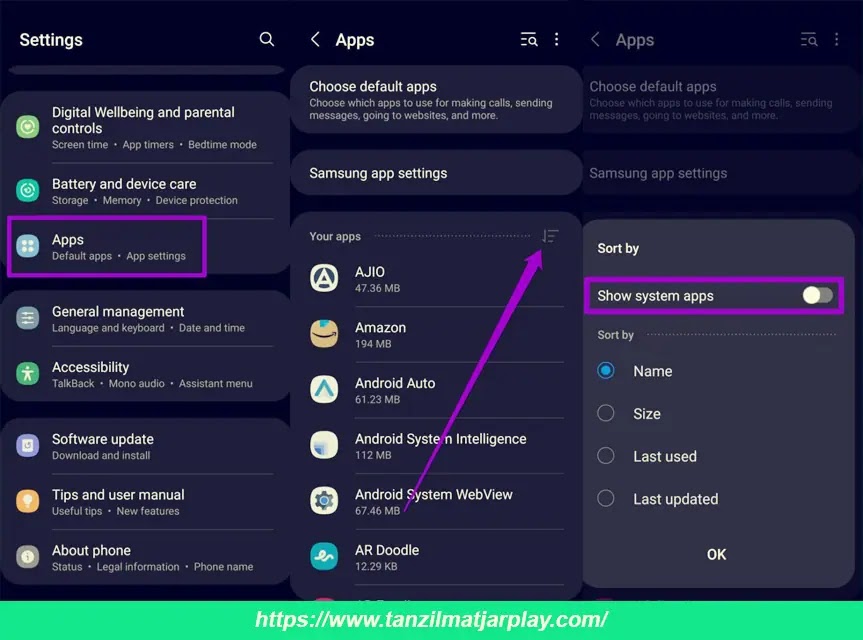Tap the search icon in Settings header
Screen dimensions: 863x640
pyautogui.click(x=266, y=39)
